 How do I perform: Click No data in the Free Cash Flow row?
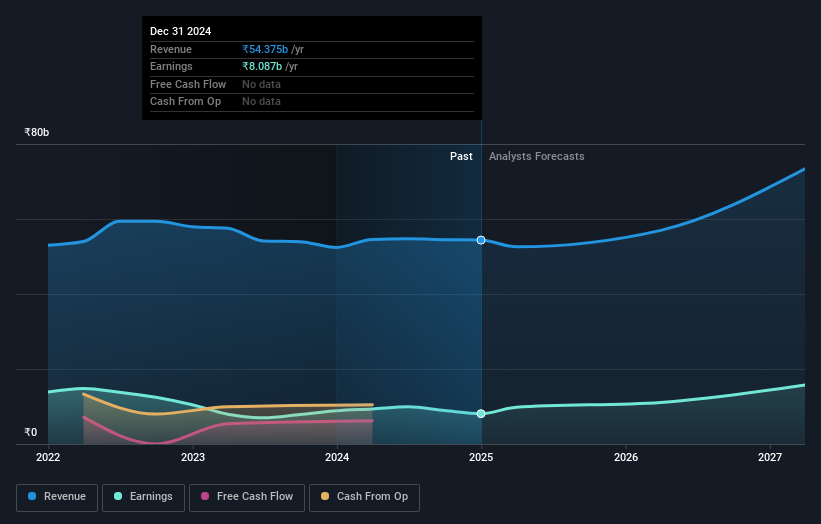tap(261, 84)
